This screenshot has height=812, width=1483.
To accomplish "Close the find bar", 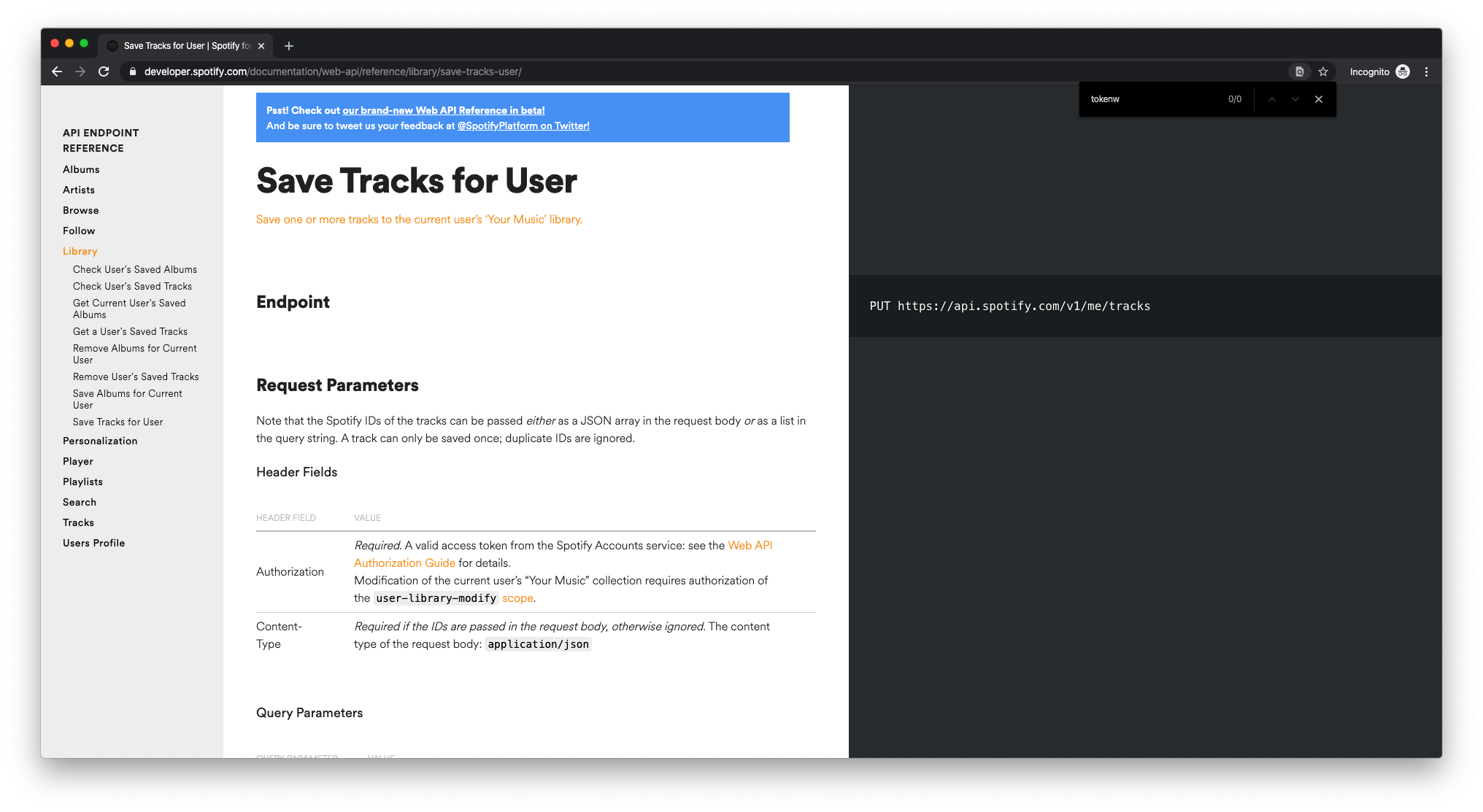I will [1319, 99].
